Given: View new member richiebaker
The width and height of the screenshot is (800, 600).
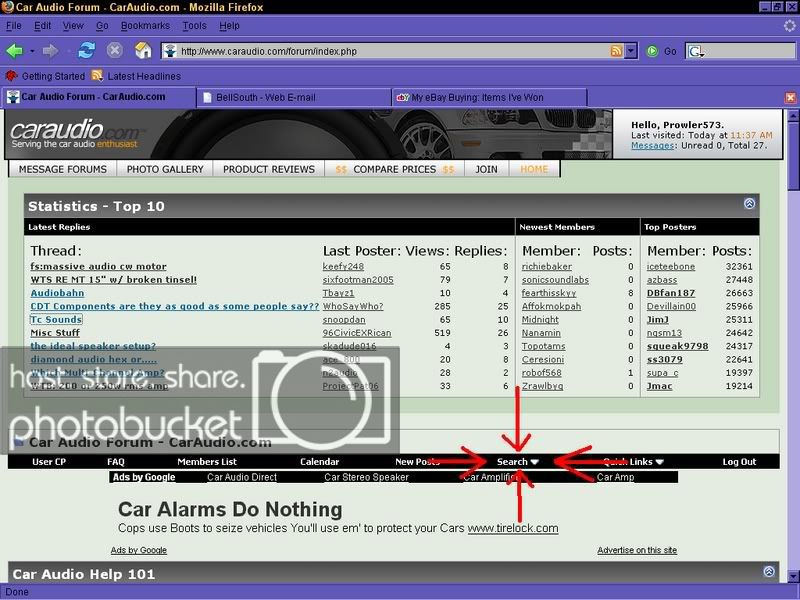Looking at the screenshot, I should click(546, 266).
